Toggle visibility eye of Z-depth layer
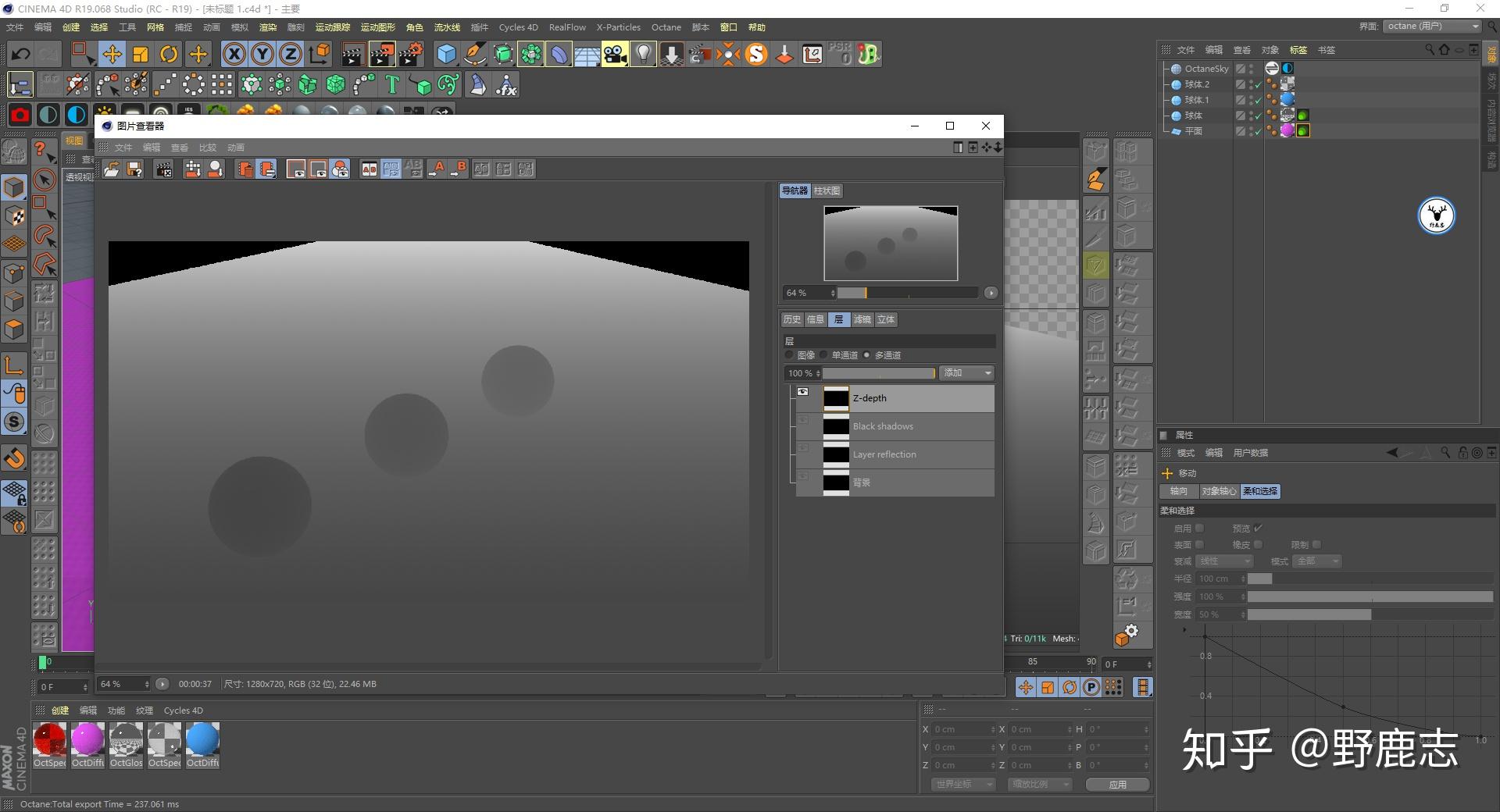This screenshot has width=1500, height=812. [x=802, y=392]
